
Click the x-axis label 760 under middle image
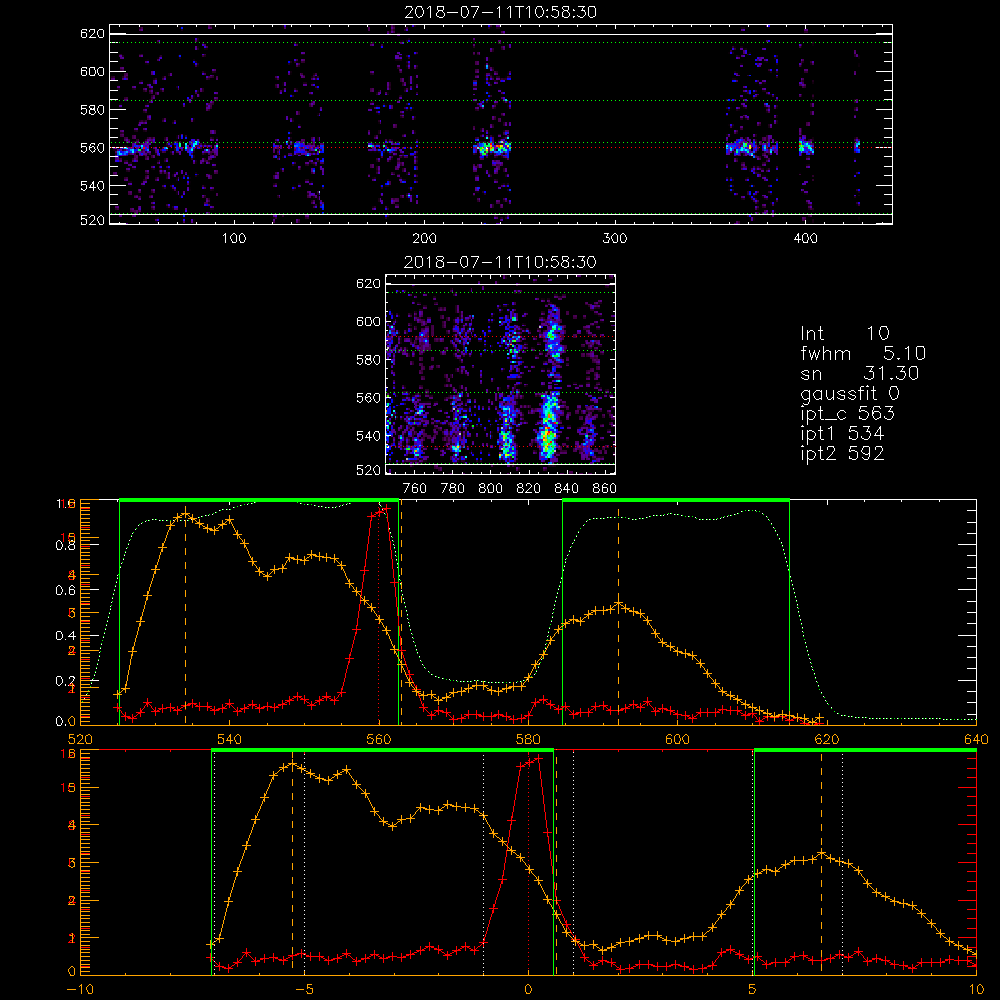click(415, 489)
